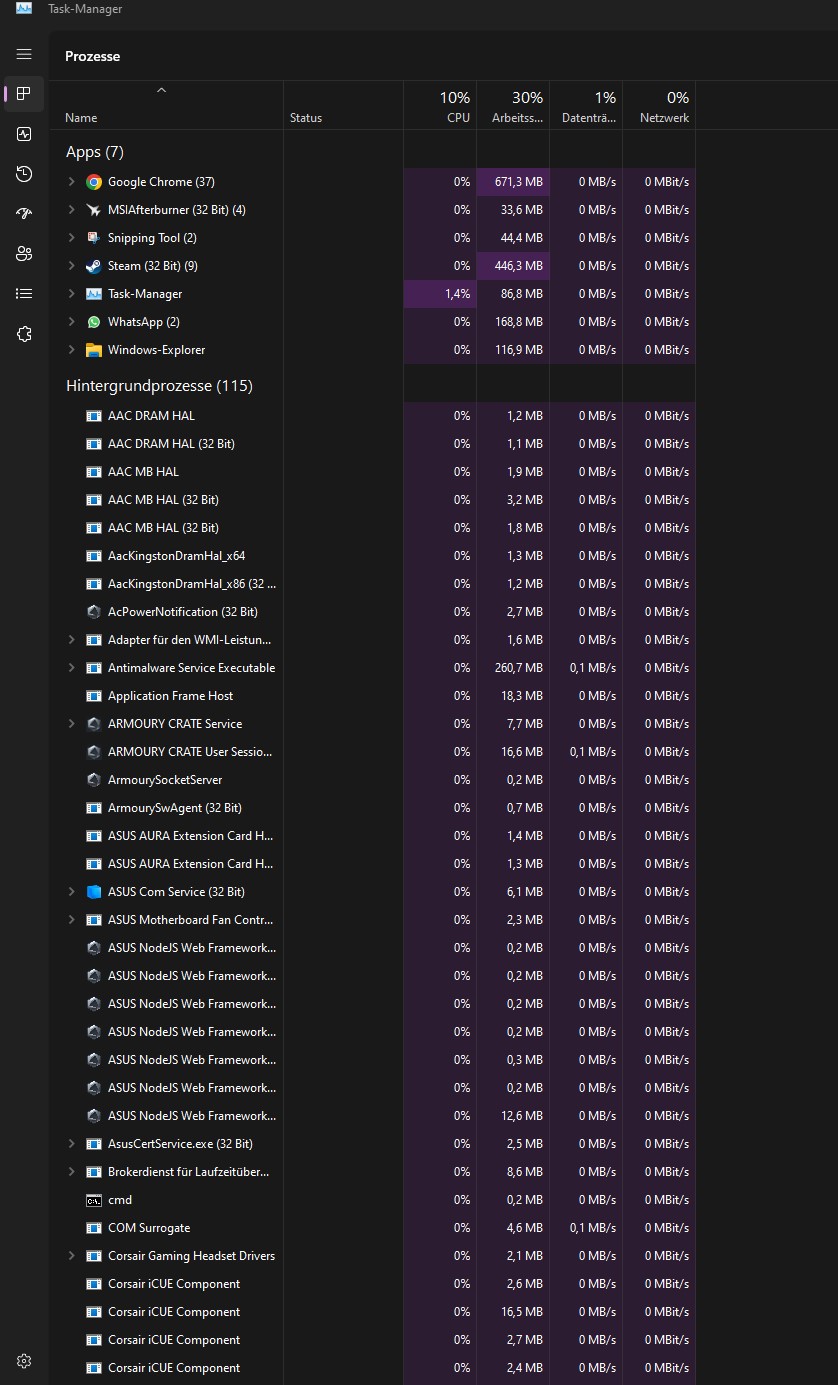Click the Prozesse page title
The height and width of the screenshot is (1385, 838).
(x=93, y=56)
